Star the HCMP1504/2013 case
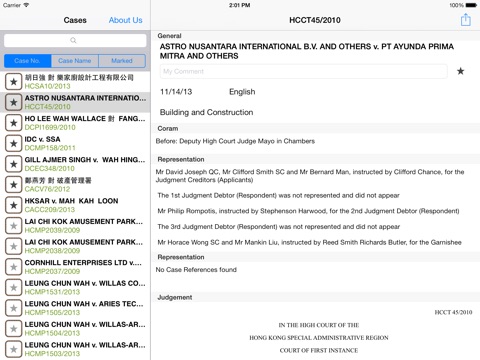The height and width of the screenshot is (360, 480). coord(13,329)
